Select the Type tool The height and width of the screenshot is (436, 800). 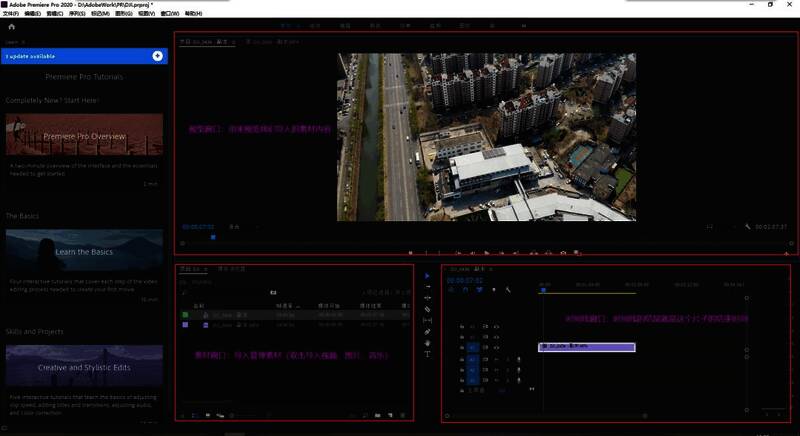[427, 354]
